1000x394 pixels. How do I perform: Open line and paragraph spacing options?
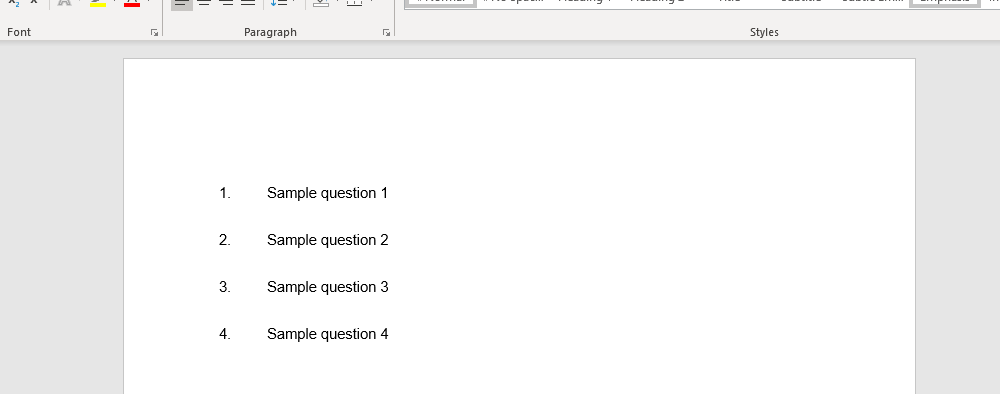(279, 4)
